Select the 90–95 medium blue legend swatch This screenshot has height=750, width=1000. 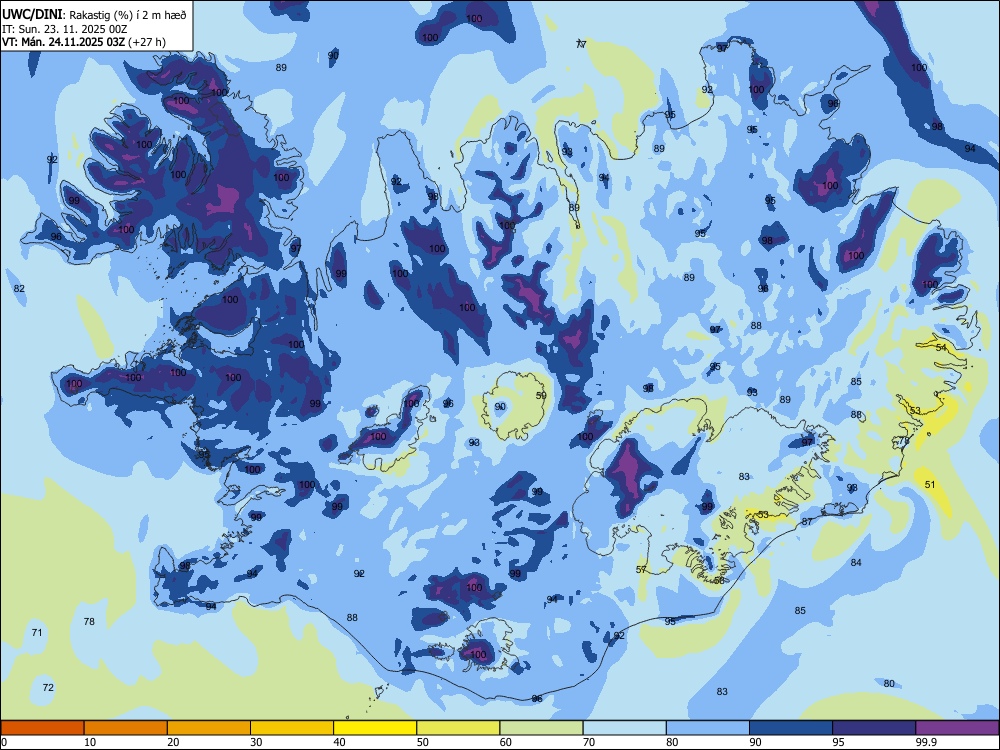click(791, 728)
